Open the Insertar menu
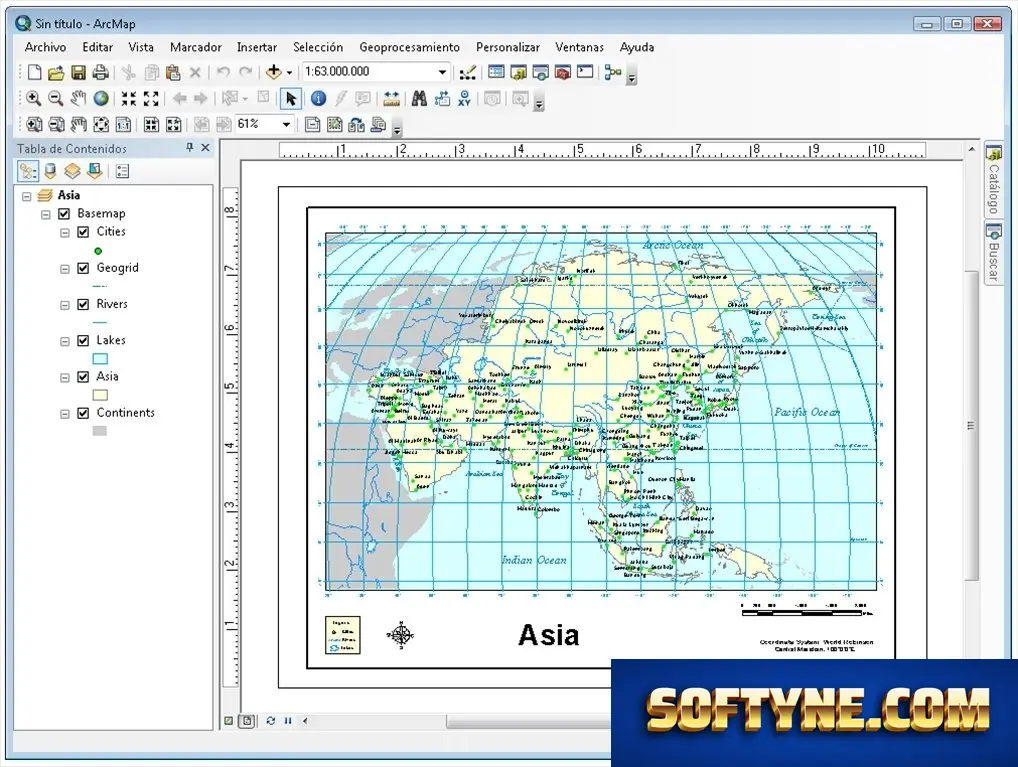Image resolution: width=1018 pixels, height=767 pixels. pos(257,47)
